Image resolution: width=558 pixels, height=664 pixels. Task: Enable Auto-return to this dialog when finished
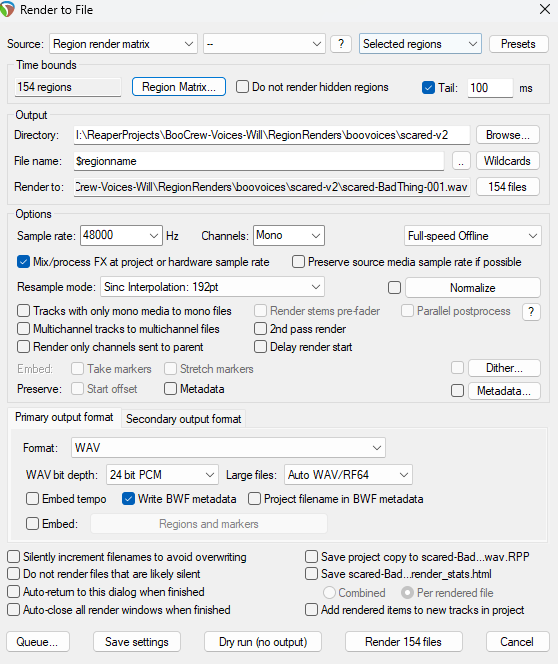(x=14, y=592)
